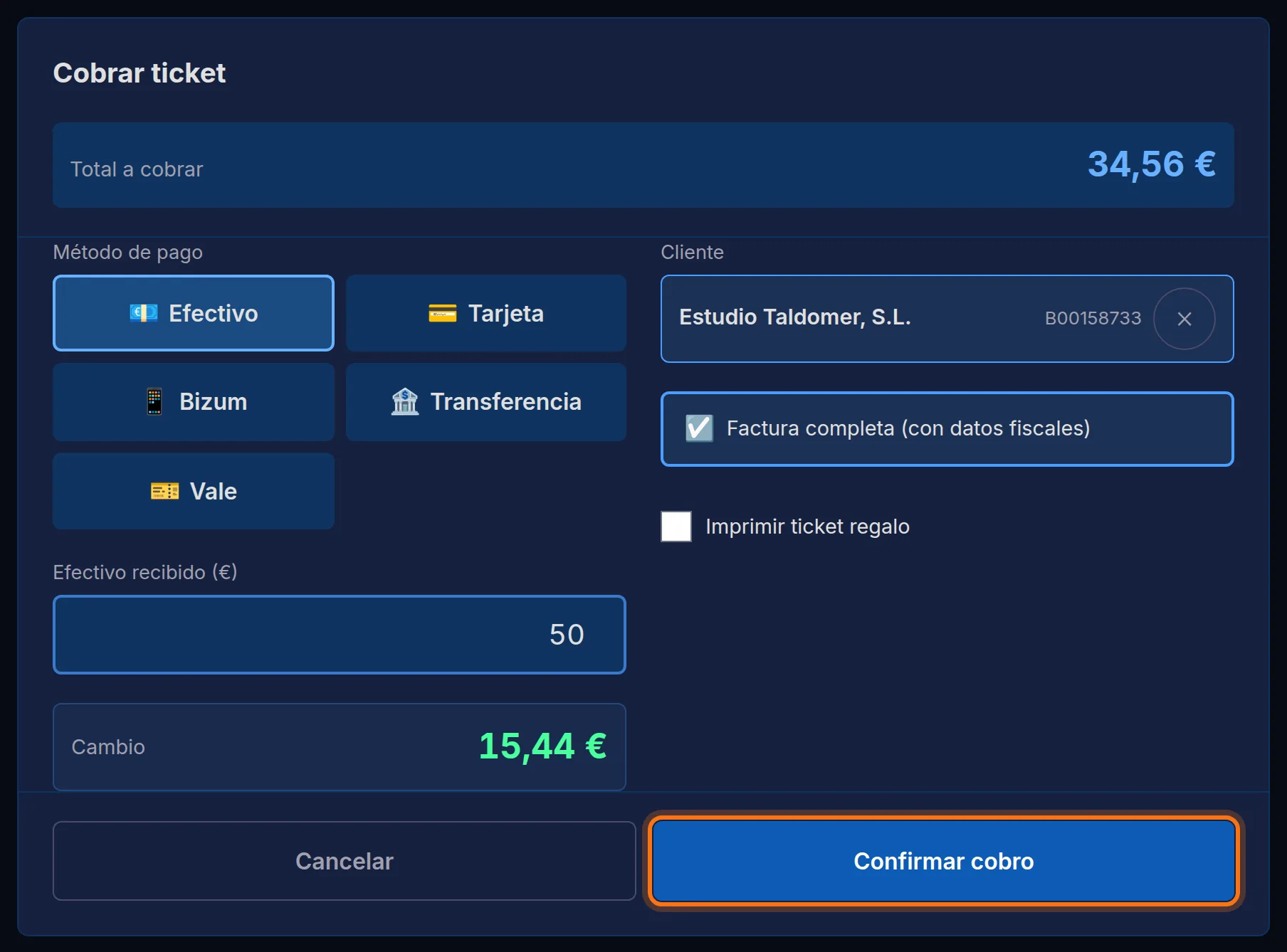Click the Cliente section label
The height and width of the screenshot is (952, 1287).
pyautogui.click(x=693, y=253)
